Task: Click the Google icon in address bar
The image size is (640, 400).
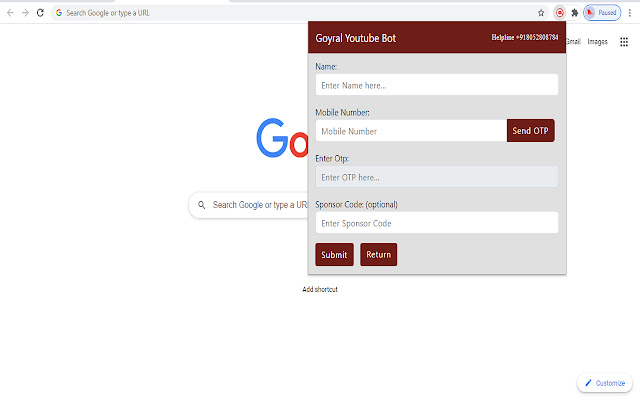Action: [59, 13]
